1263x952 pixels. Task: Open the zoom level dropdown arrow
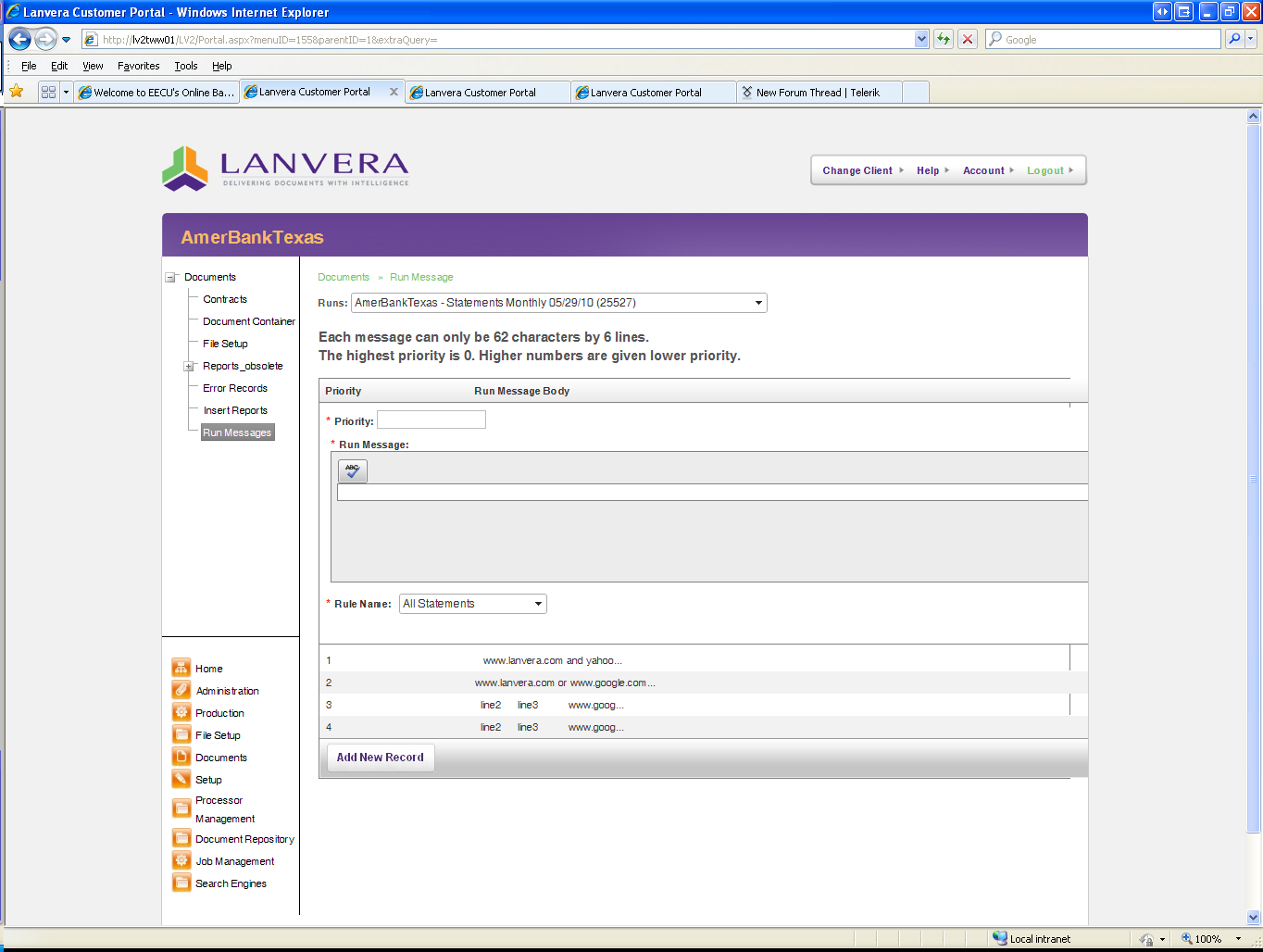(1238, 939)
